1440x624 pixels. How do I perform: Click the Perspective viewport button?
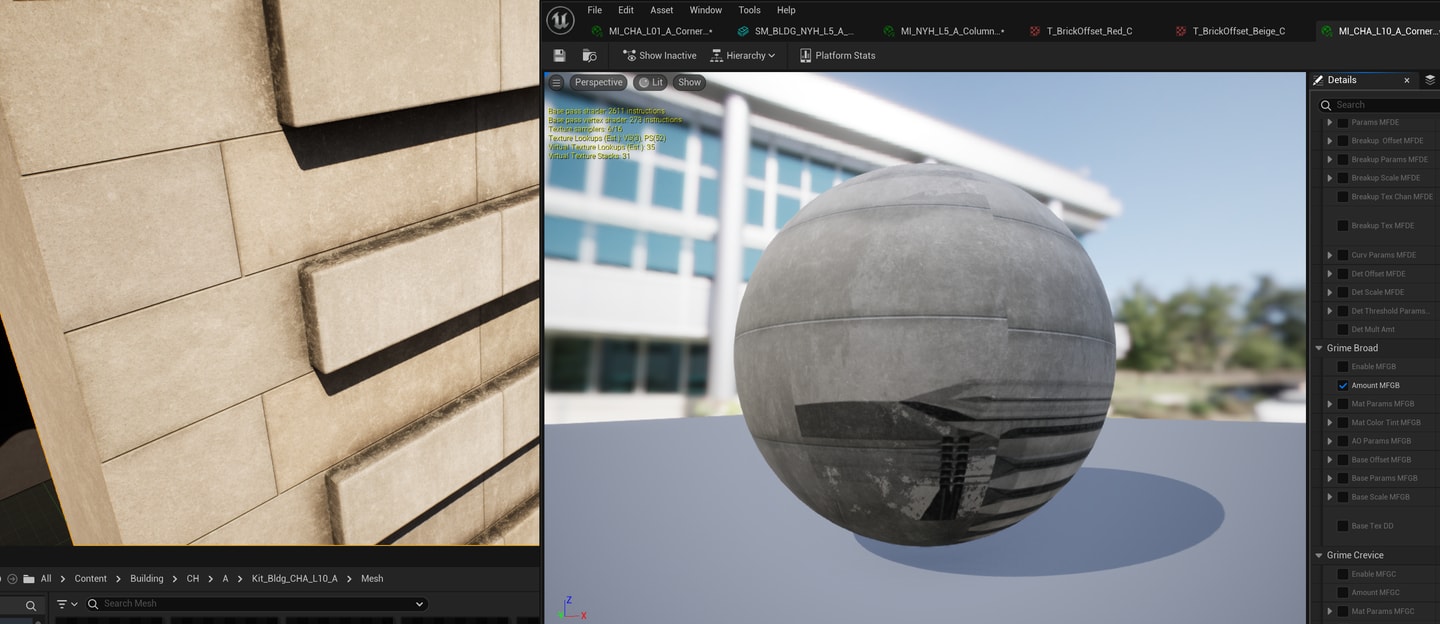pos(598,83)
